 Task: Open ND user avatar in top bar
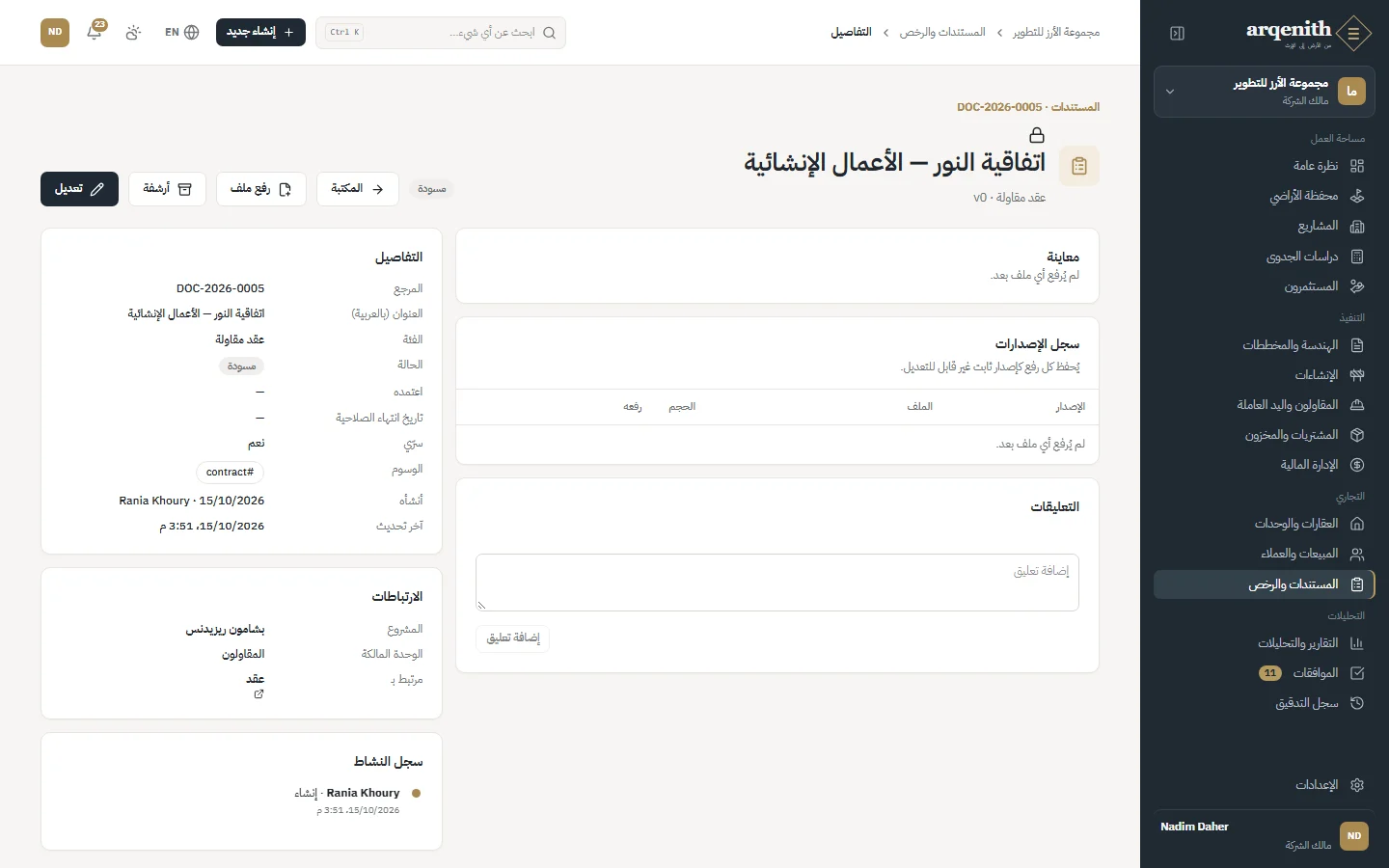pyautogui.click(x=55, y=32)
